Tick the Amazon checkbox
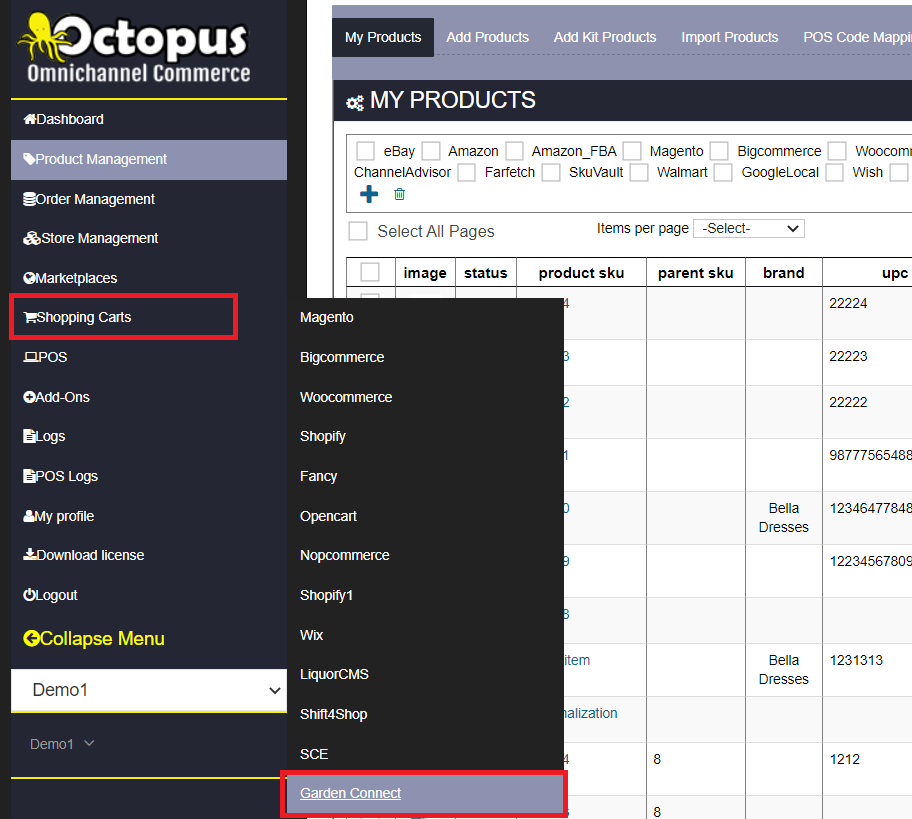 tap(431, 151)
